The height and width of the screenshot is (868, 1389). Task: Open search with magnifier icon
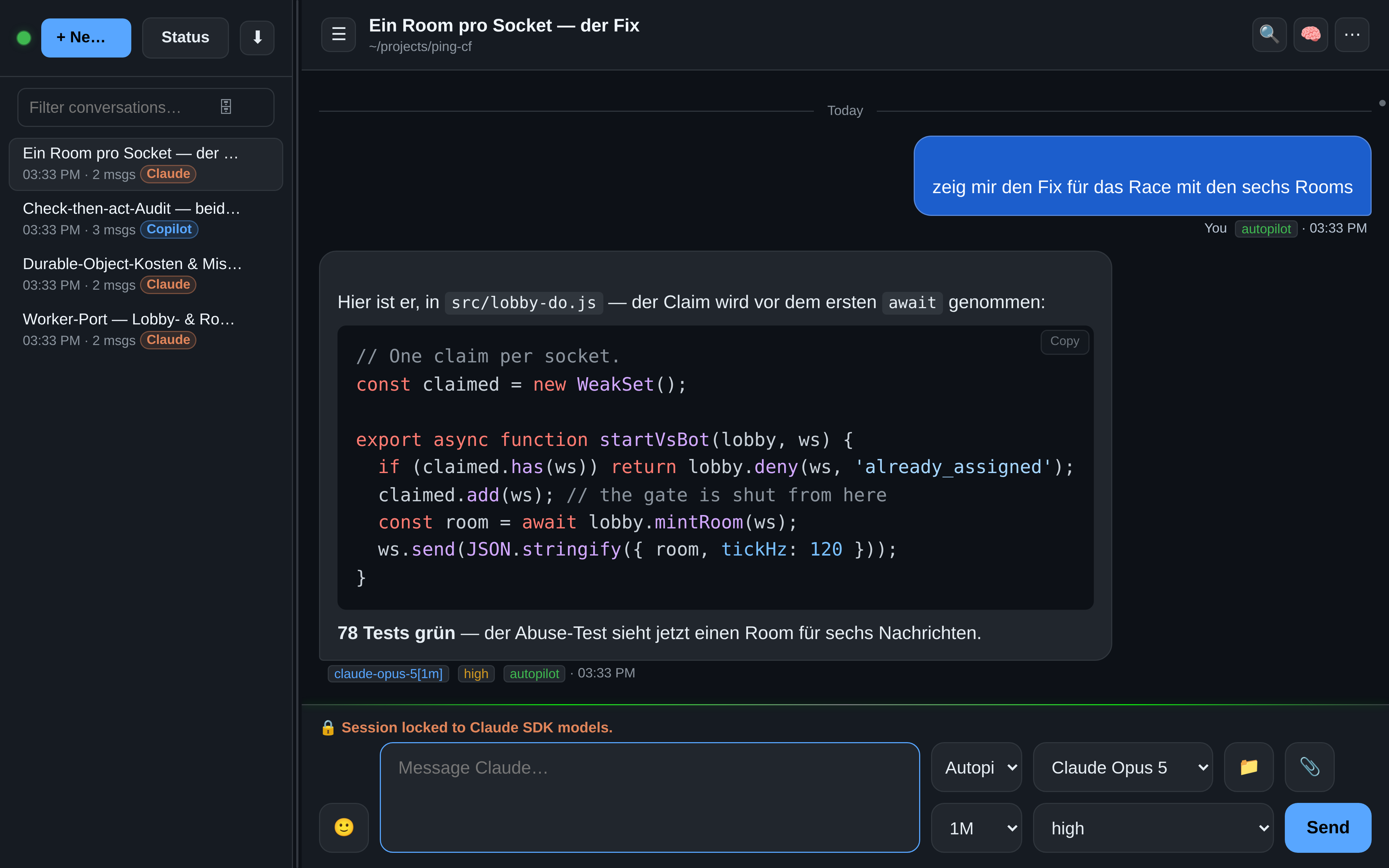point(1269,34)
